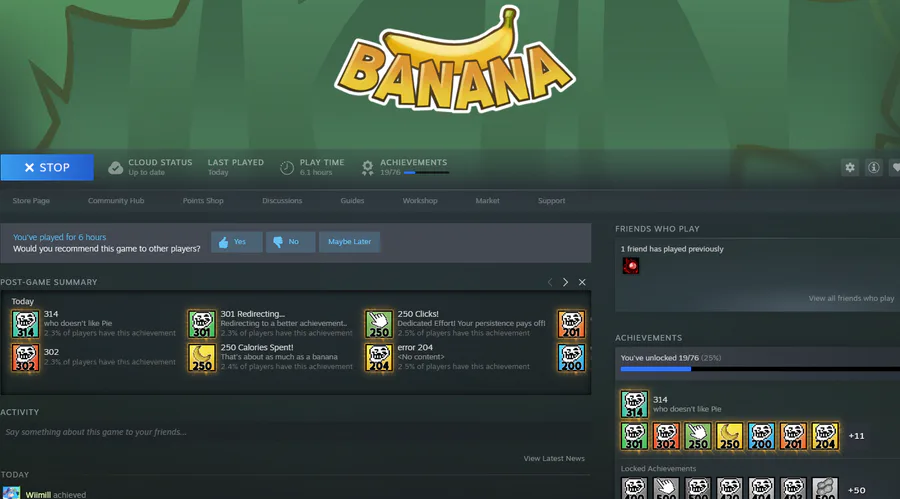Click 200 icon in Achievements panel

[761, 436]
